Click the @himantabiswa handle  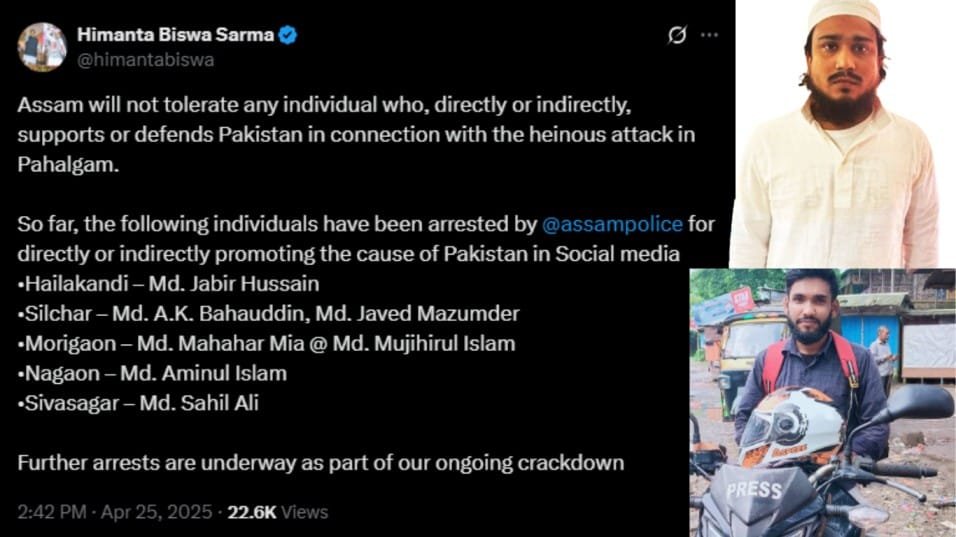coord(145,60)
